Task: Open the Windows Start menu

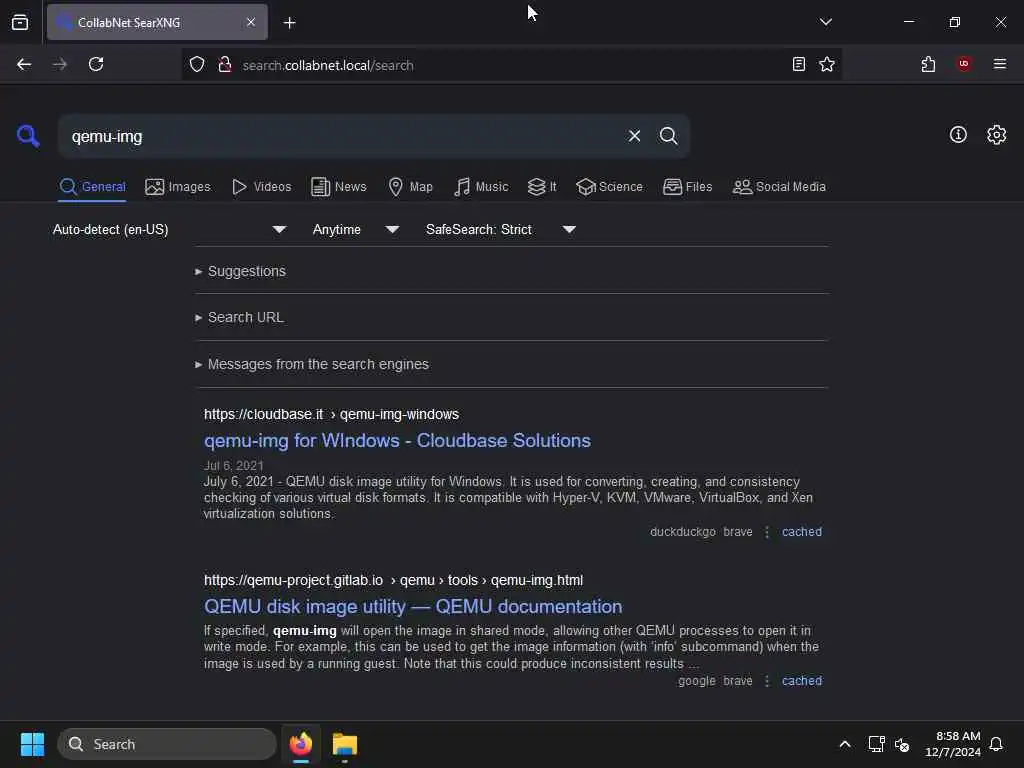Action: [x=32, y=744]
